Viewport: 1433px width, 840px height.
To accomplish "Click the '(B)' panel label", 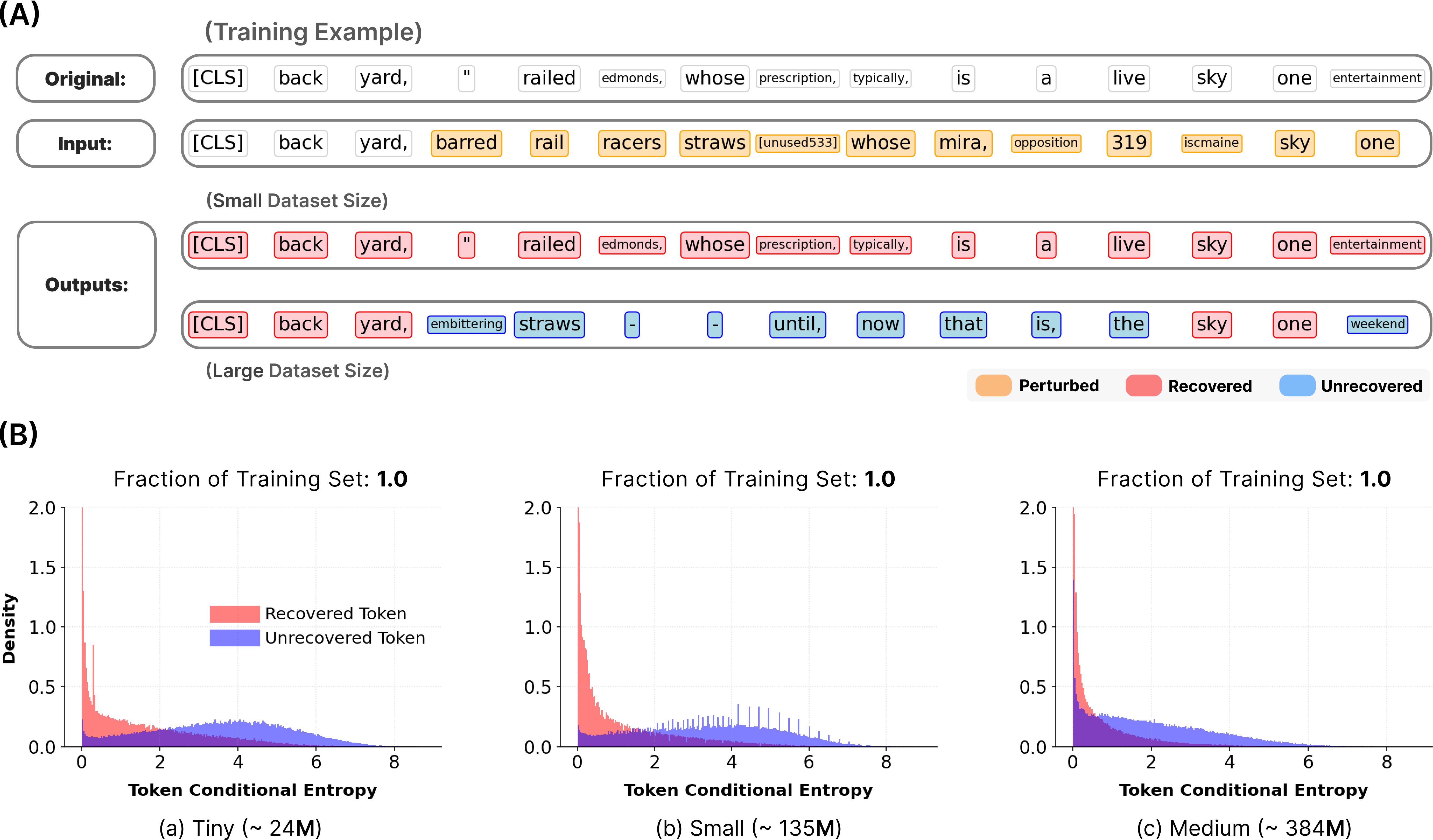I will click(x=19, y=434).
